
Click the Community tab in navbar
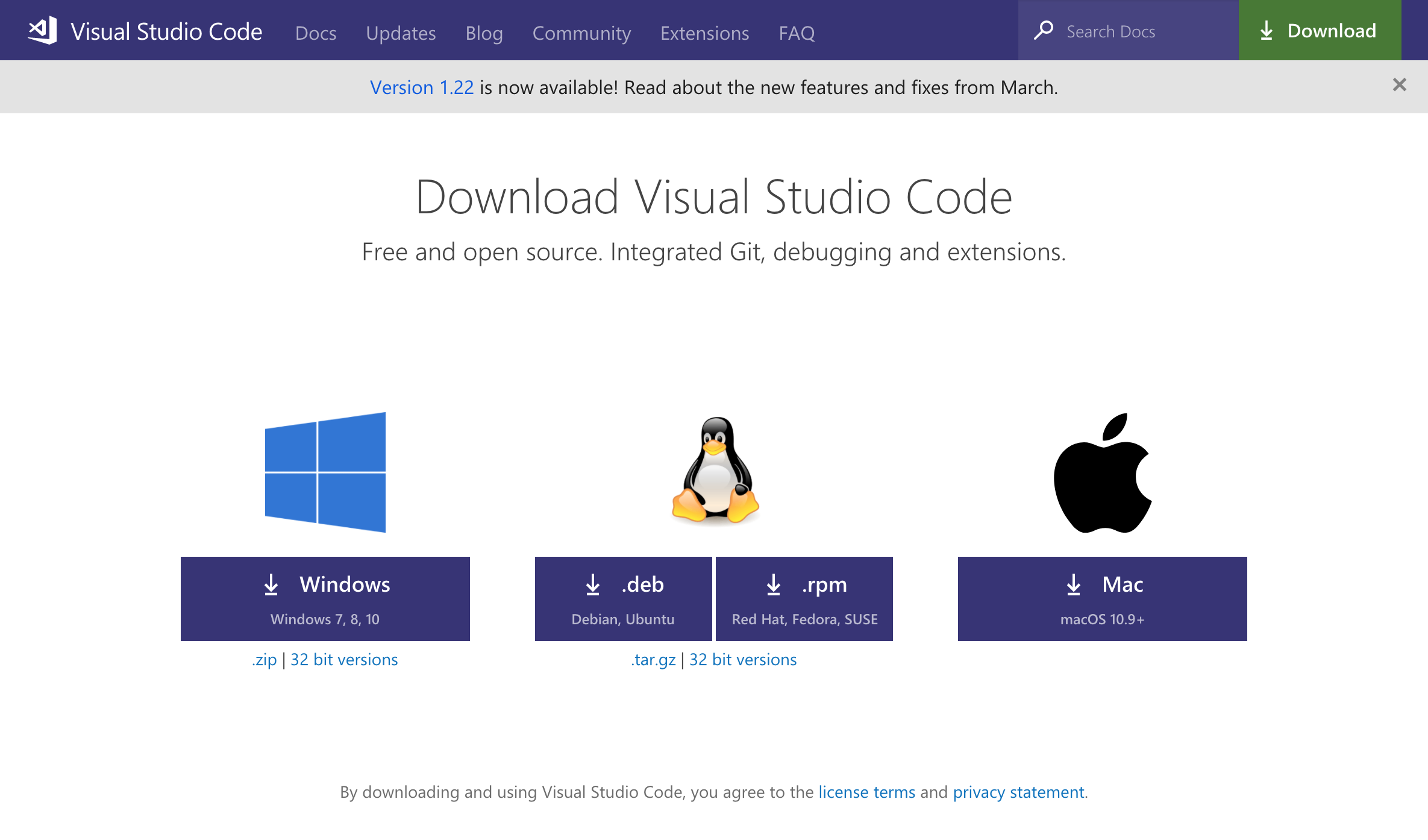pos(580,31)
